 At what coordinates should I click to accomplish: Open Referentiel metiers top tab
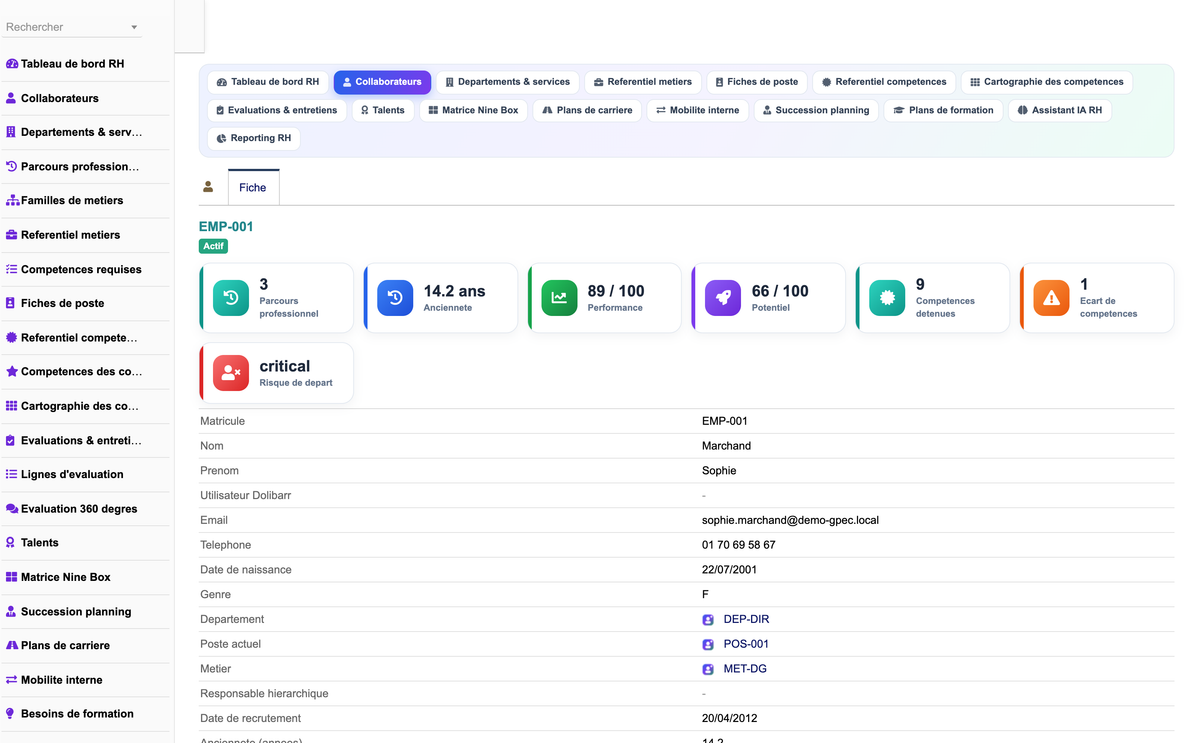[643, 82]
